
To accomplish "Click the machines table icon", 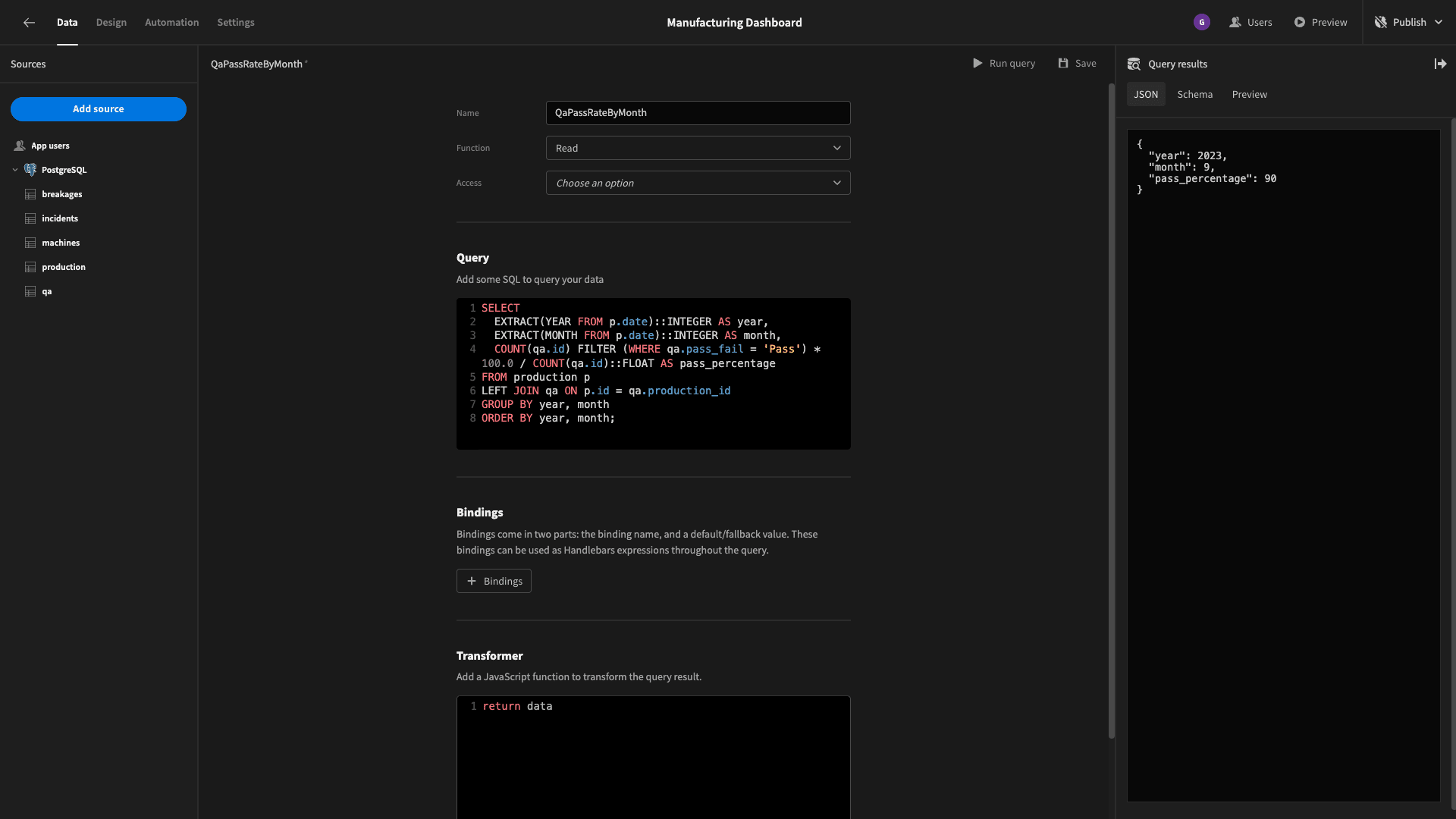I will coord(30,243).
